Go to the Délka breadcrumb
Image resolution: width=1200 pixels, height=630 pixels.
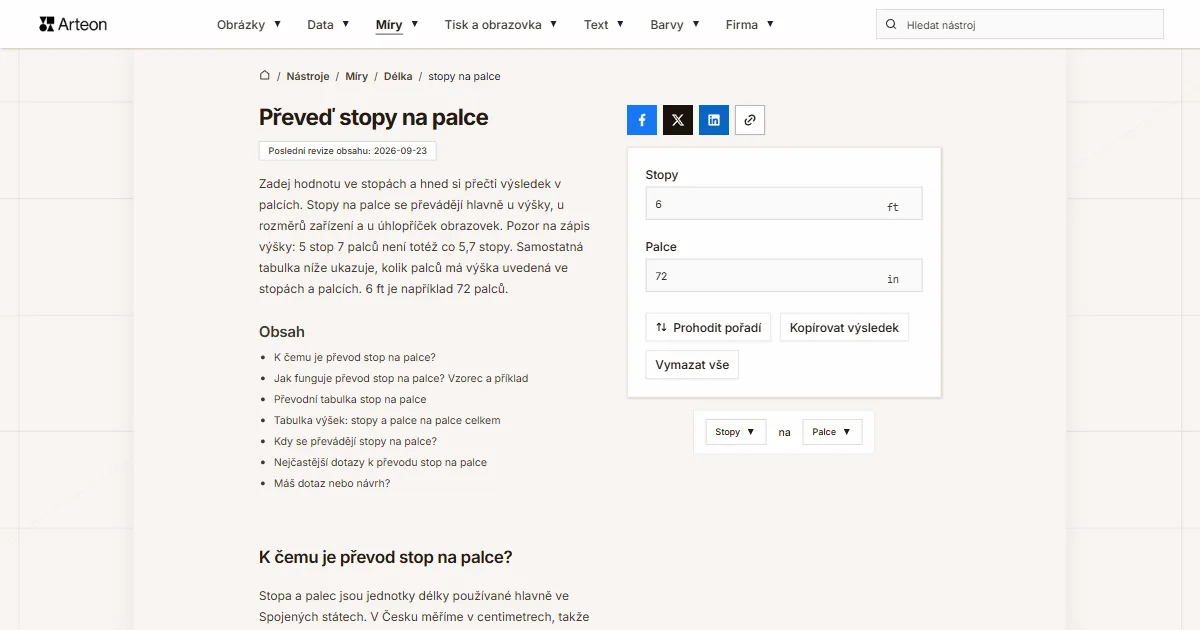point(398,76)
